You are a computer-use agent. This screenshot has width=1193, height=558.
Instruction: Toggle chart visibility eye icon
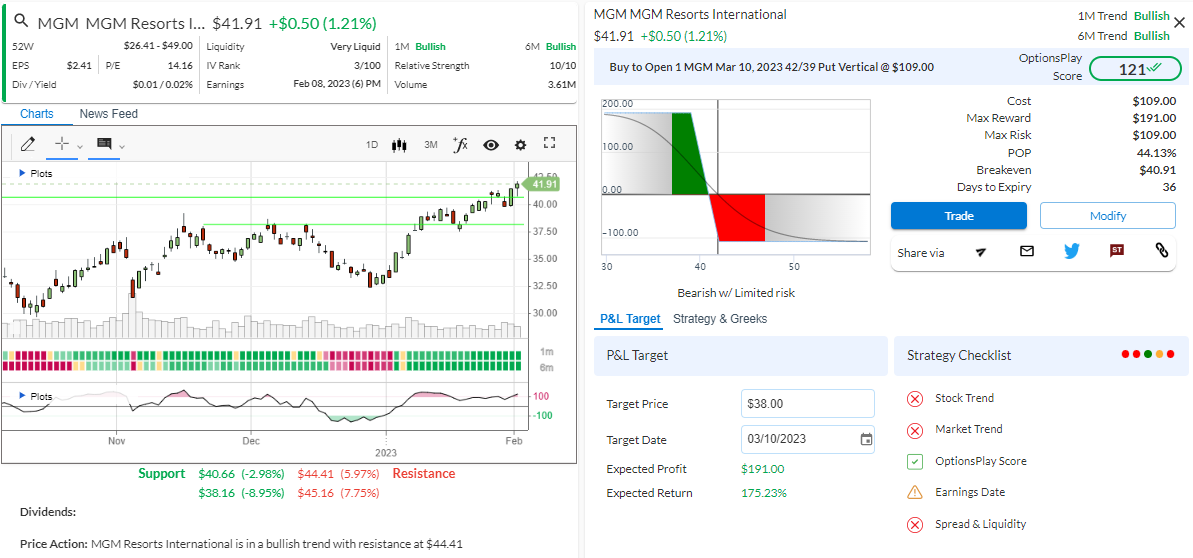(x=491, y=145)
